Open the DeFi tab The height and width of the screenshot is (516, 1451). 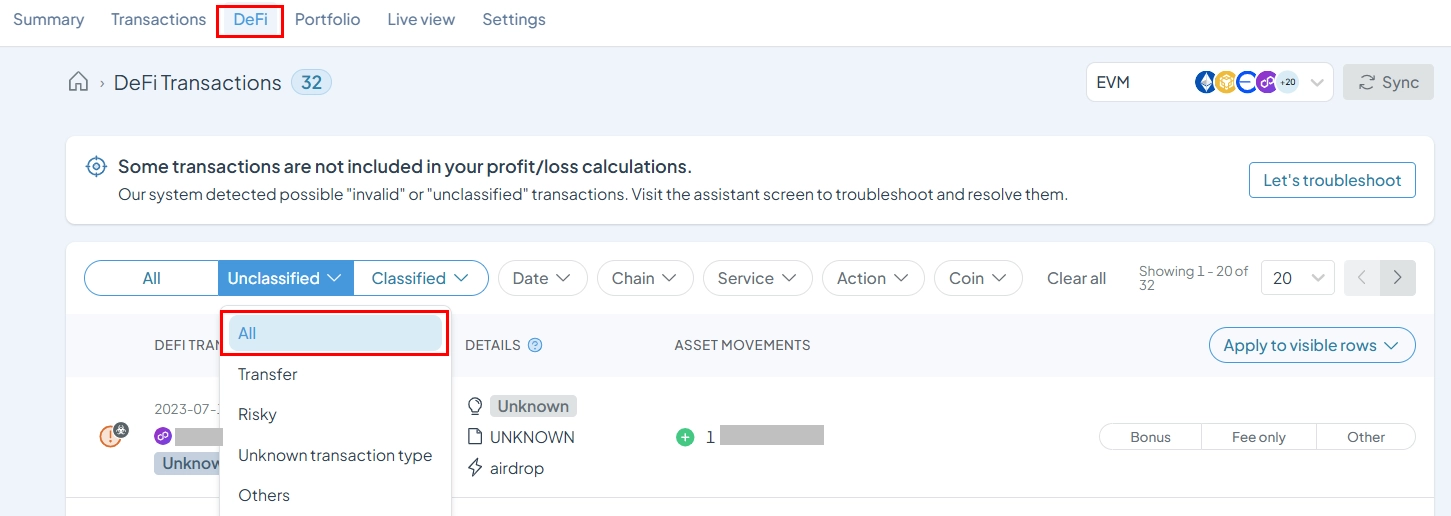tap(250, 20)
